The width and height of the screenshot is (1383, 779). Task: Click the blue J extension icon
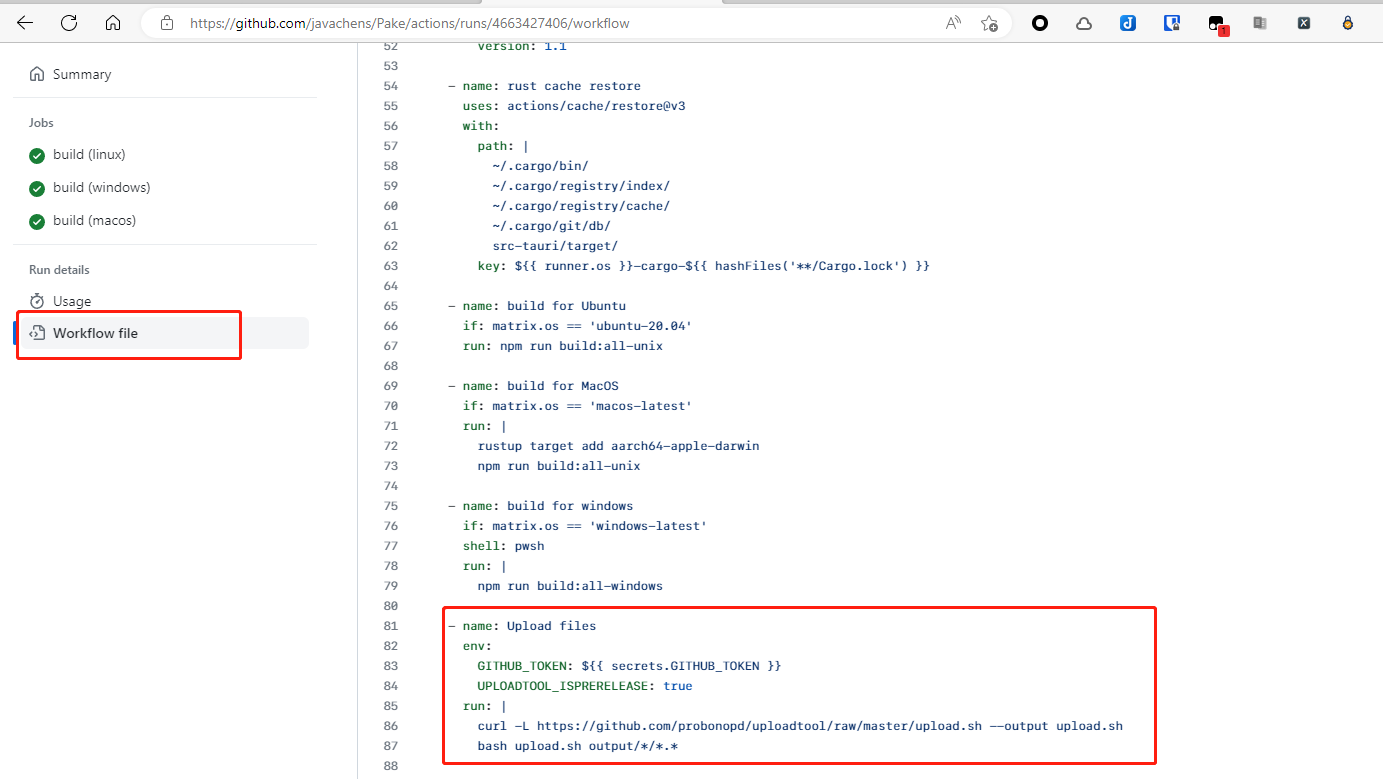pos(1128,23)
